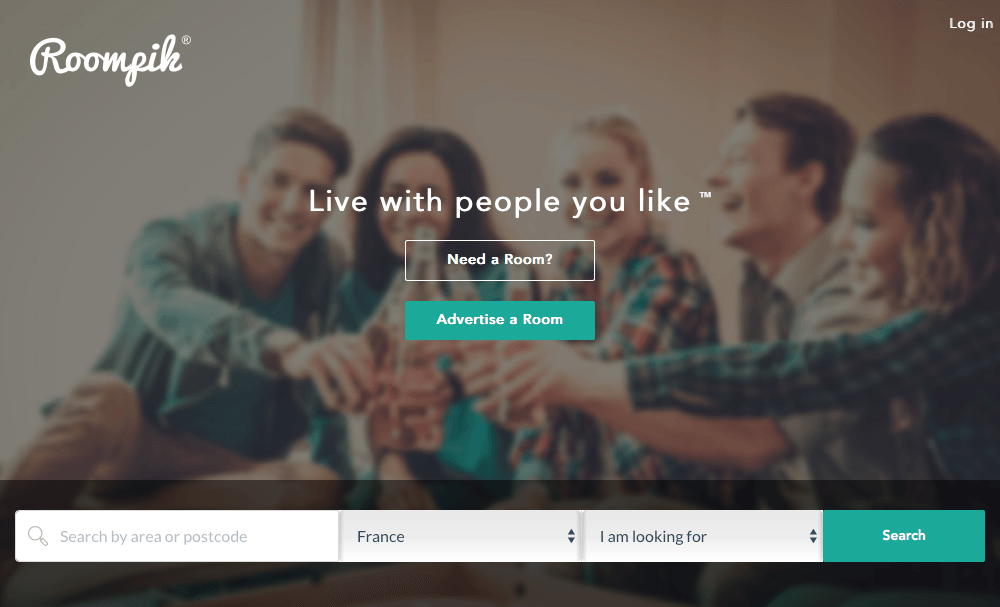Click the dark strip above the search bar

click(x=500, y=495)
